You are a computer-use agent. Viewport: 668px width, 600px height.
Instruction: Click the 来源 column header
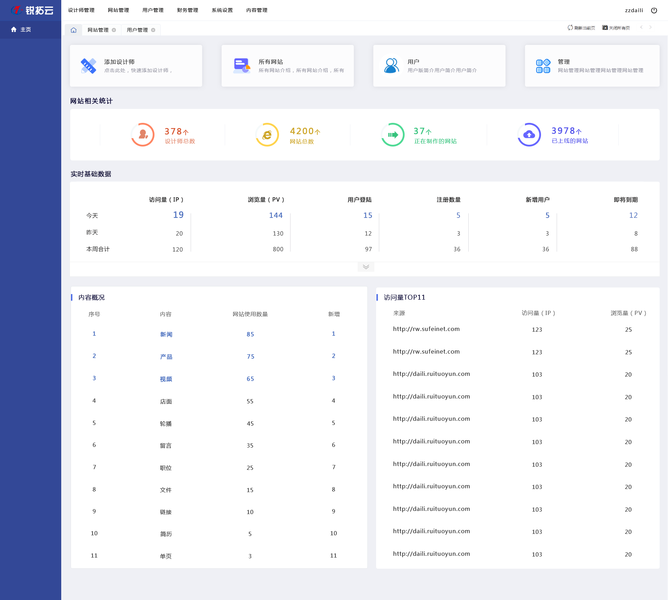pyautogui.click(x=399, y=313)
